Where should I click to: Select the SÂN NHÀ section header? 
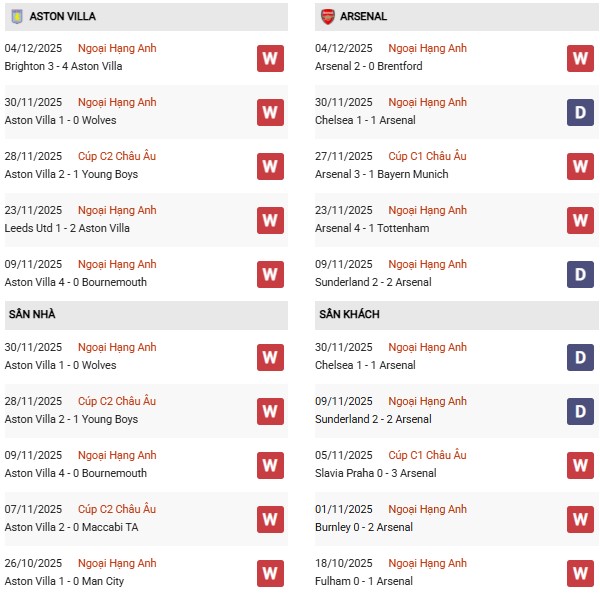coord(32,314)
